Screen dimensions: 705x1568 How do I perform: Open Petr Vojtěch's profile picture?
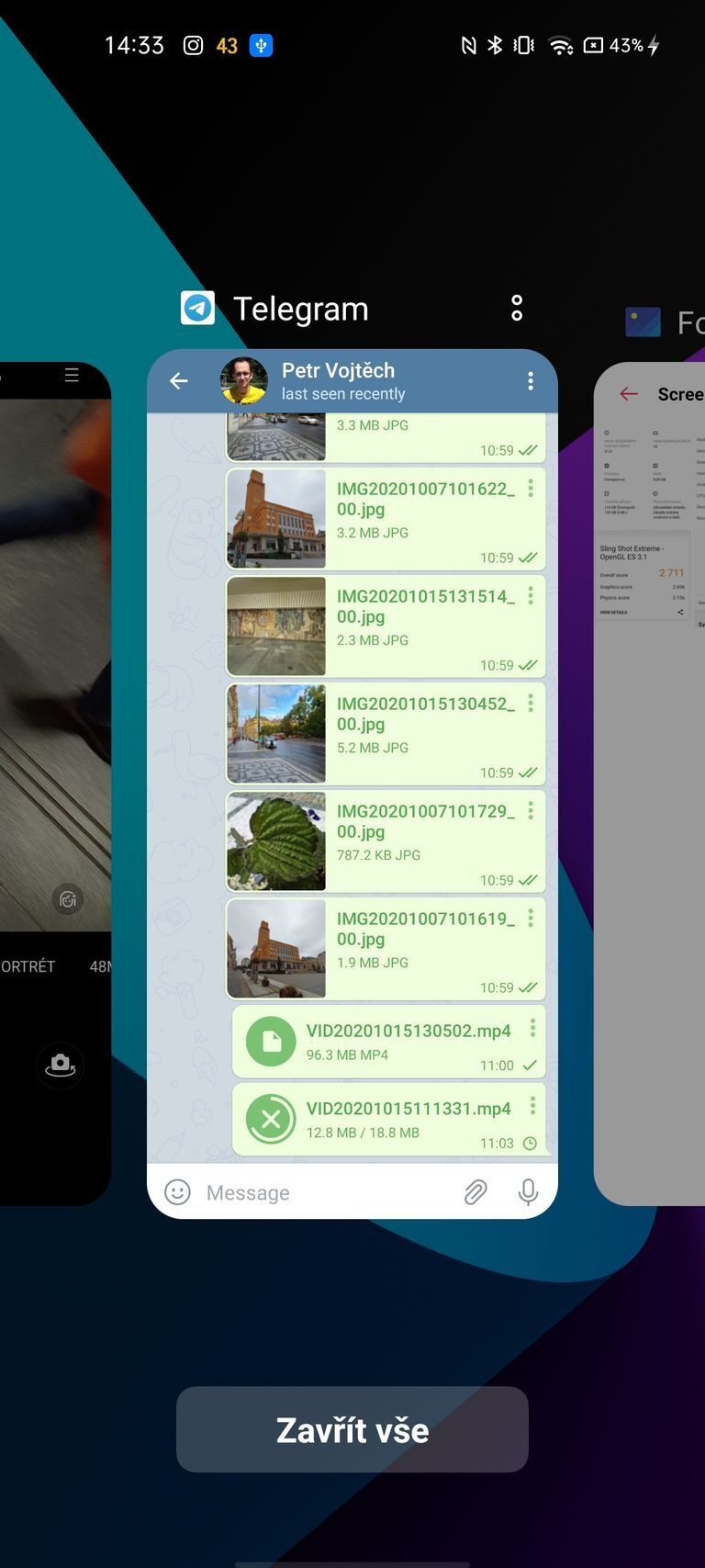point(244,380)
